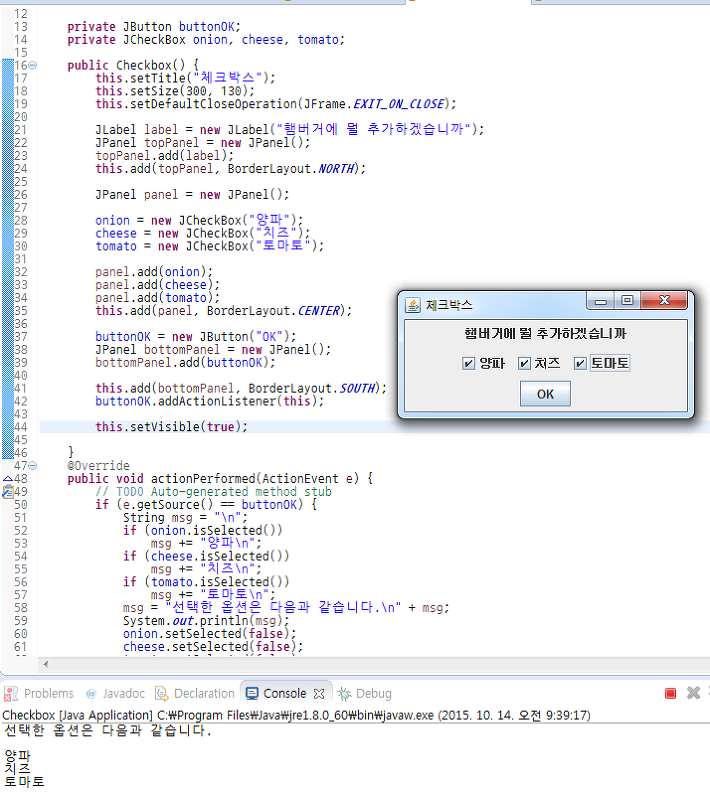This screenshot has width=710, height=804.
Task: Collapse the @Override method fold at line 47
Action: coord(33,466)
